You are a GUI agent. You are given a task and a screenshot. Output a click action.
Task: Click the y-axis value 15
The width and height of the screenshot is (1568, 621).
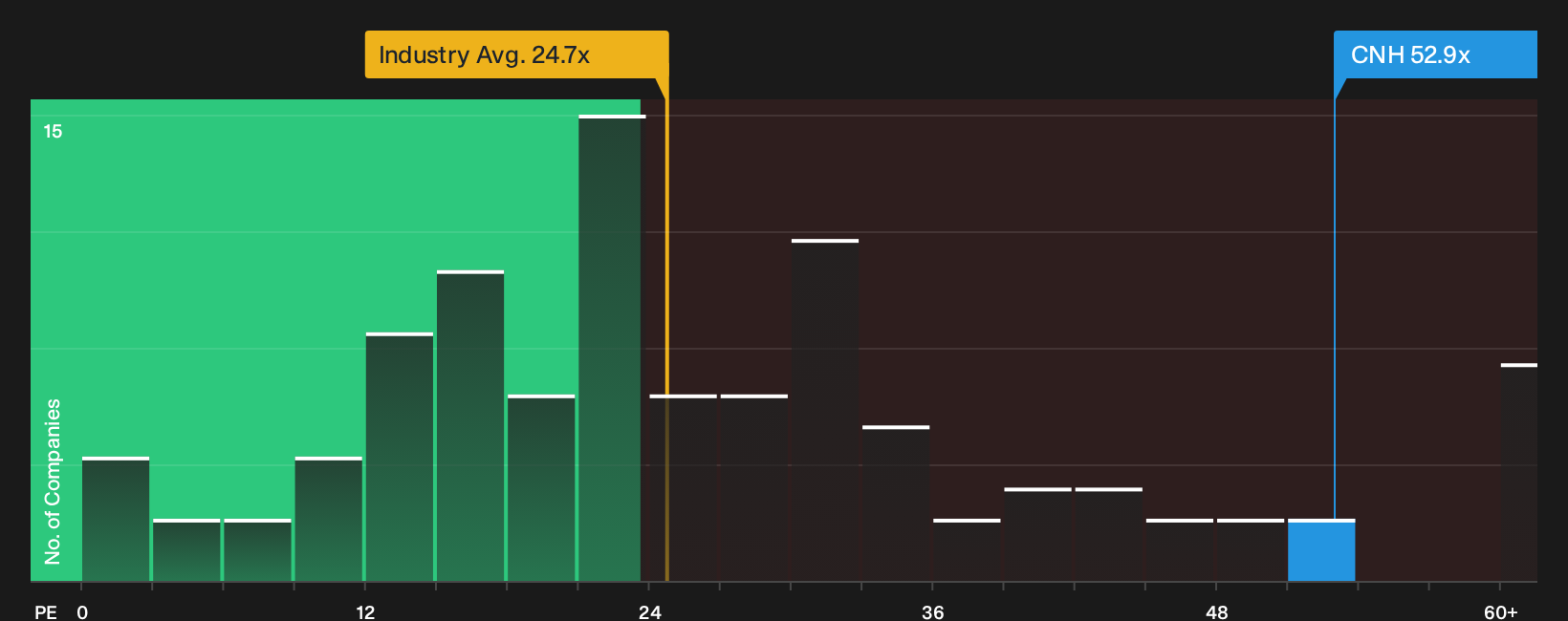(53, 132)
